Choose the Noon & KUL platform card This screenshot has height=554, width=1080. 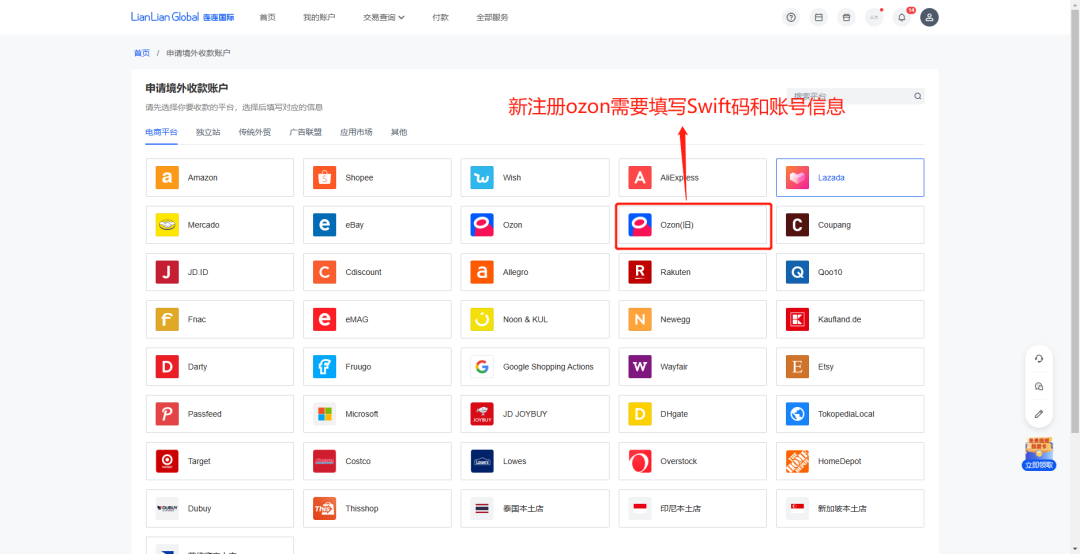[535, 319]
